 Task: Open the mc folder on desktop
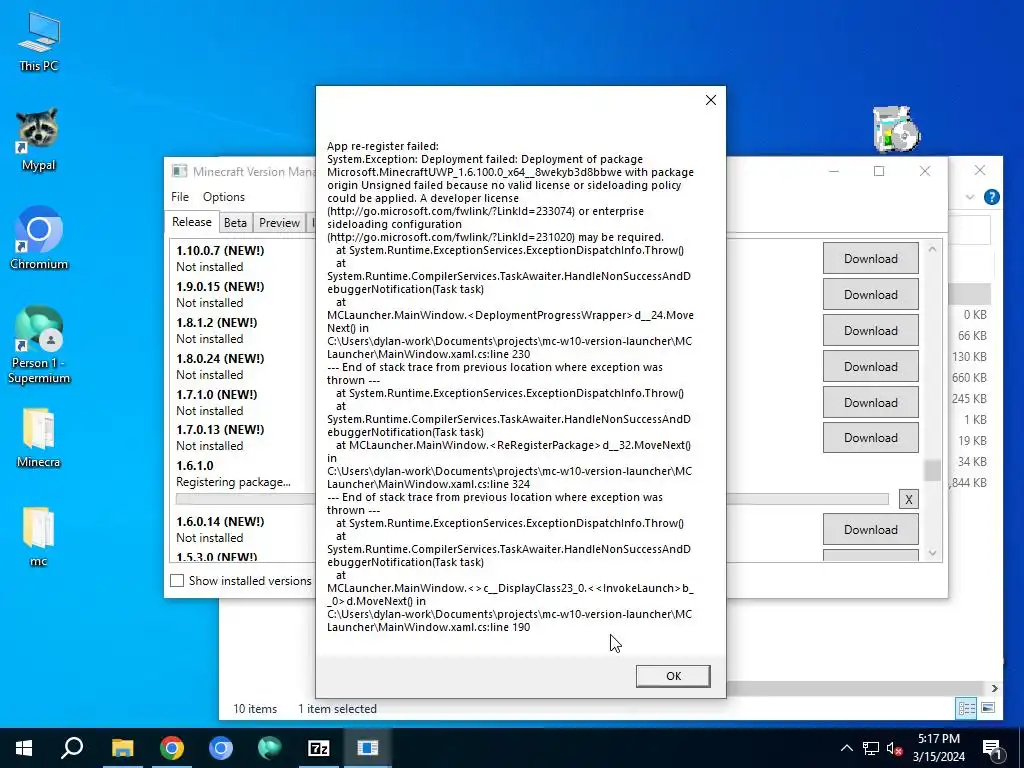(38, 537)
